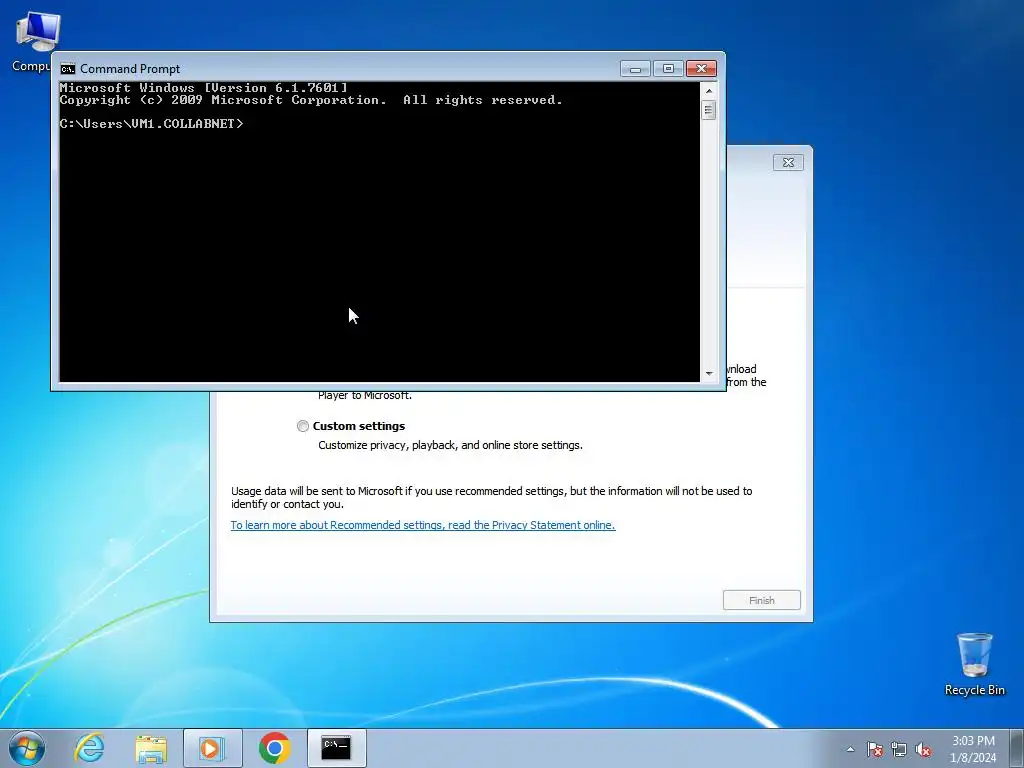Launch Google Chrome from taskbar
Viewport: 1024px width, 768px height.
click(274, 748)
